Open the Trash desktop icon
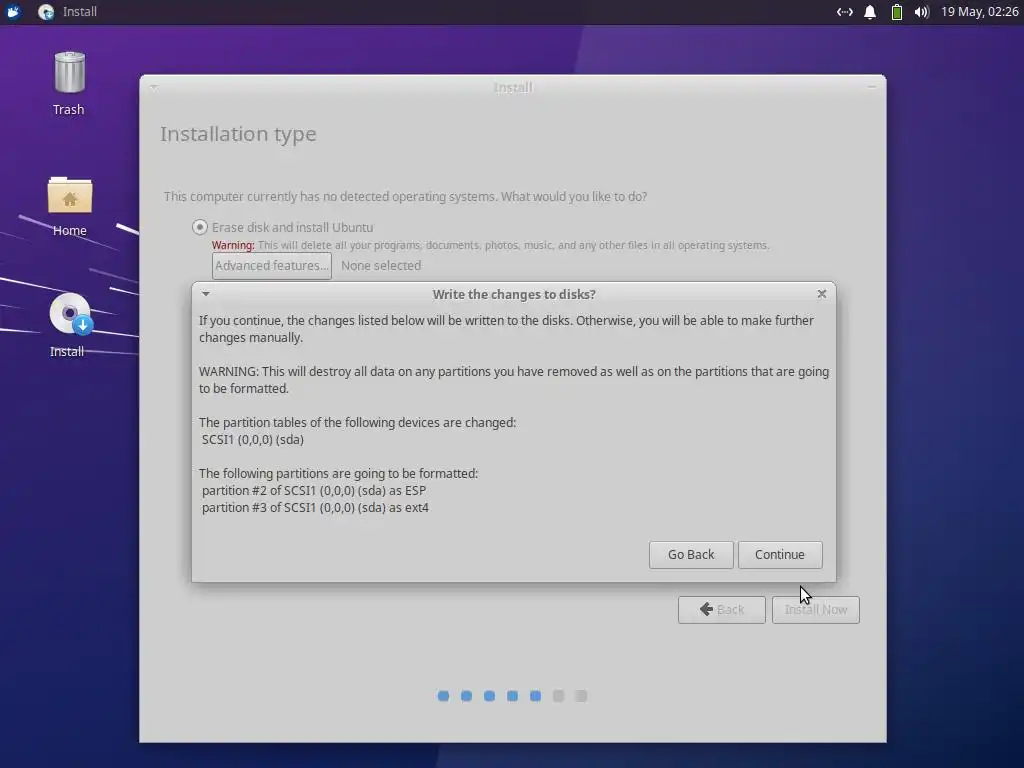Viewport: 1024px width, 768px height. point(69,83)
